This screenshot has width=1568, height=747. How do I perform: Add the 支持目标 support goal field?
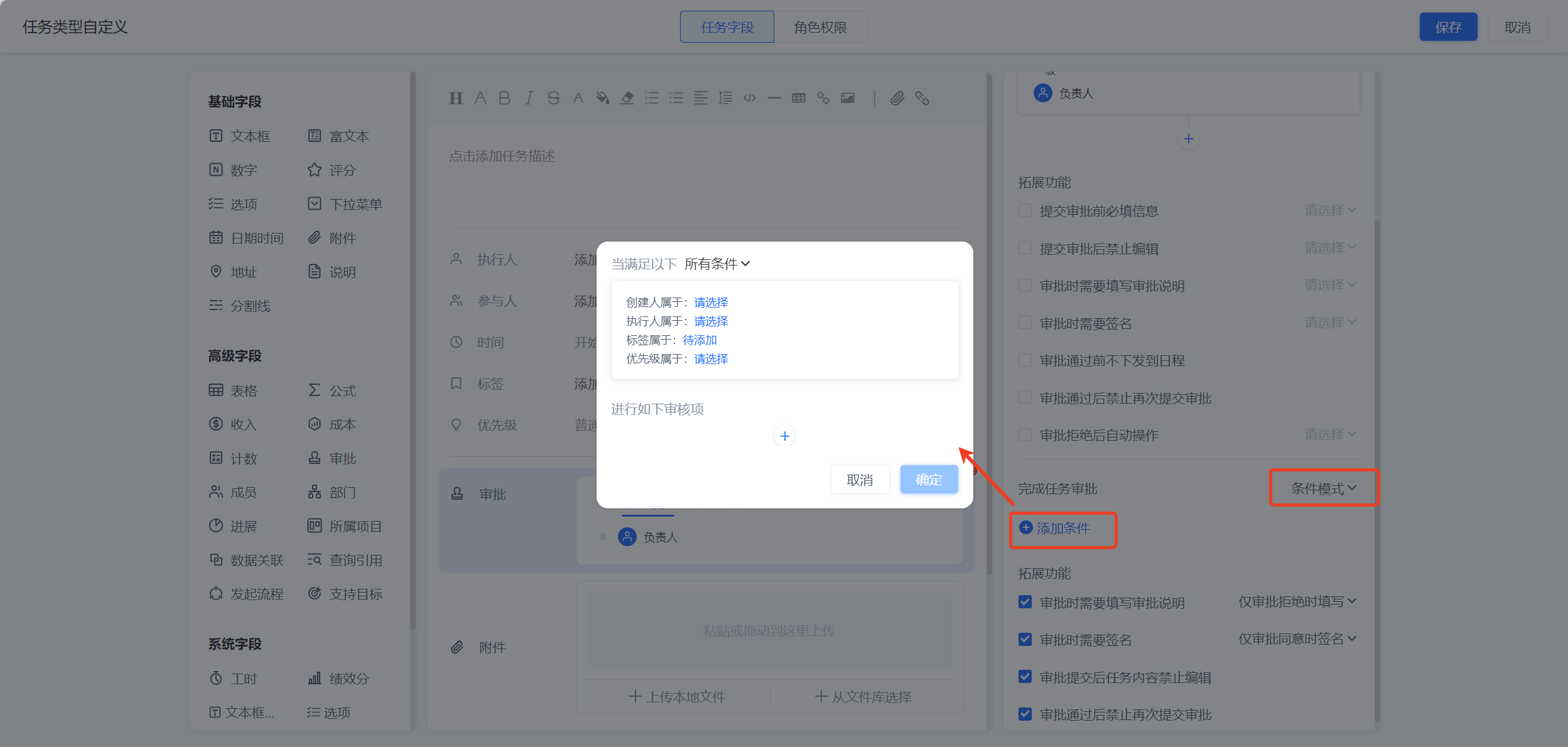345,594
